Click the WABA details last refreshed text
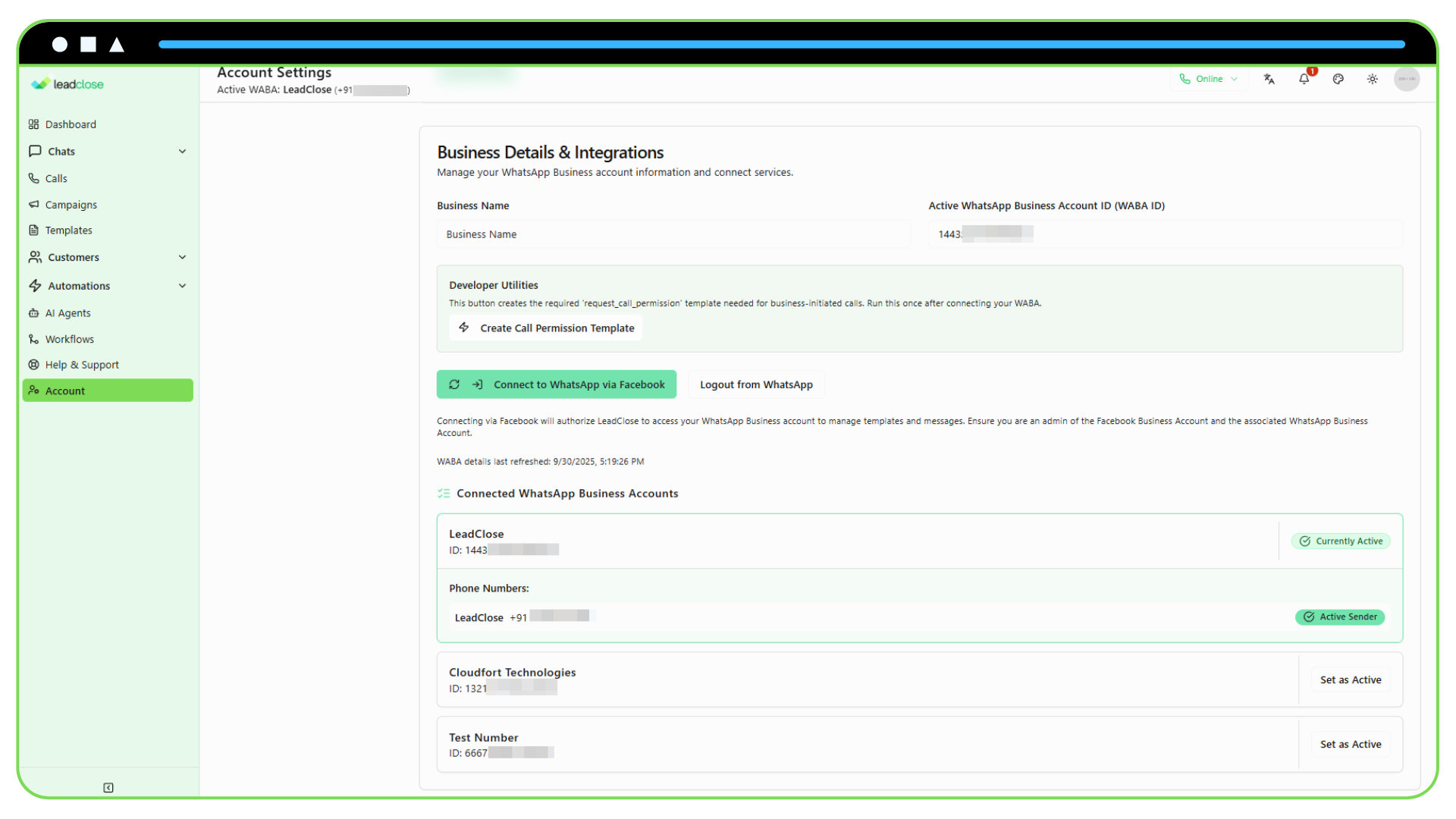 (x=541, y=462)
